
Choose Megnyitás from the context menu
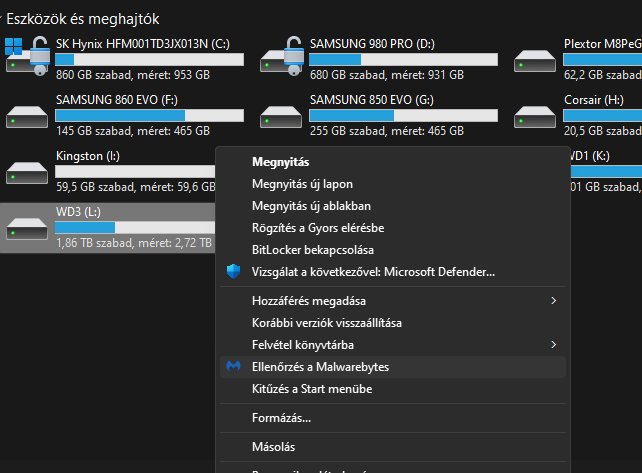(x=393, y=162)
